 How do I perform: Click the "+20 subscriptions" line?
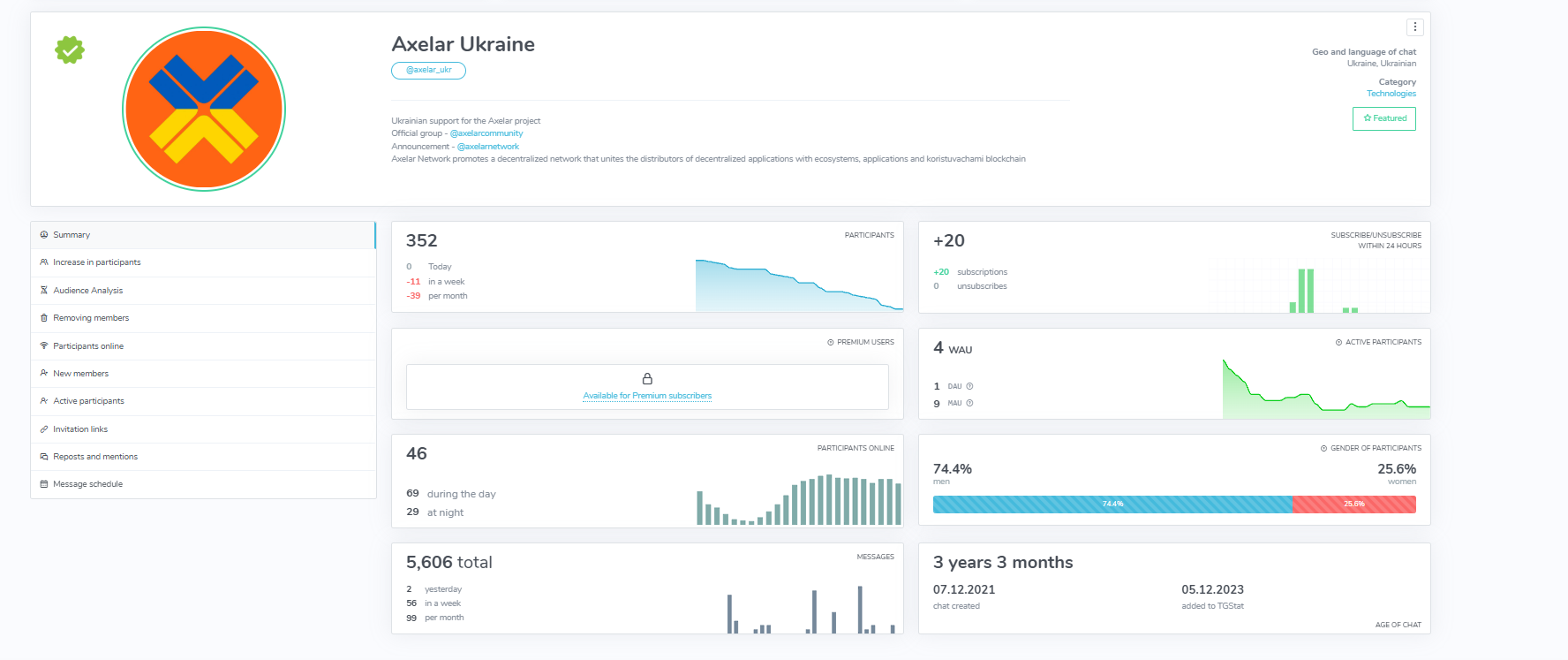click(970, 272)
